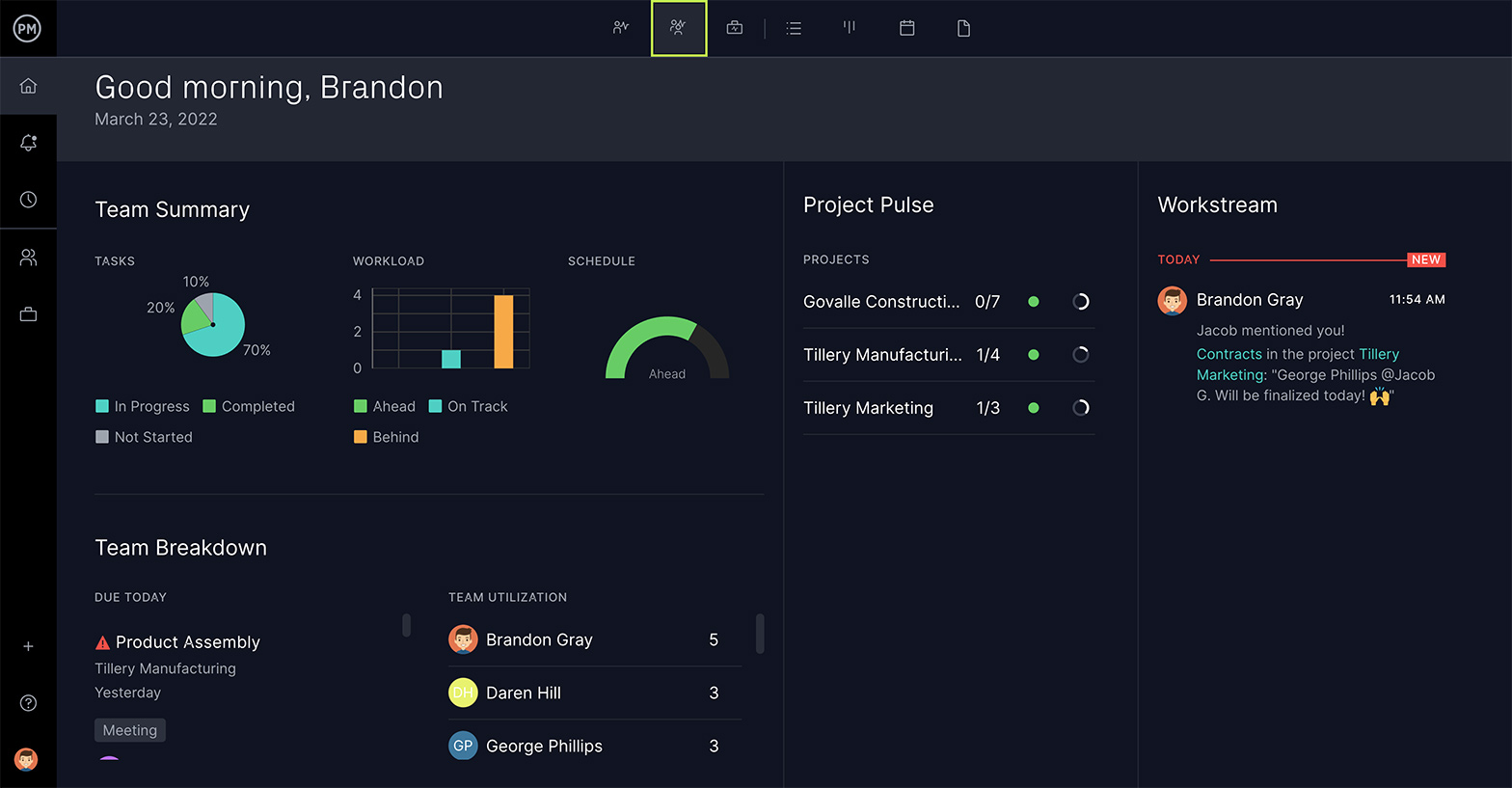Open the Tillery Marketing project row

tap(949, 408)
